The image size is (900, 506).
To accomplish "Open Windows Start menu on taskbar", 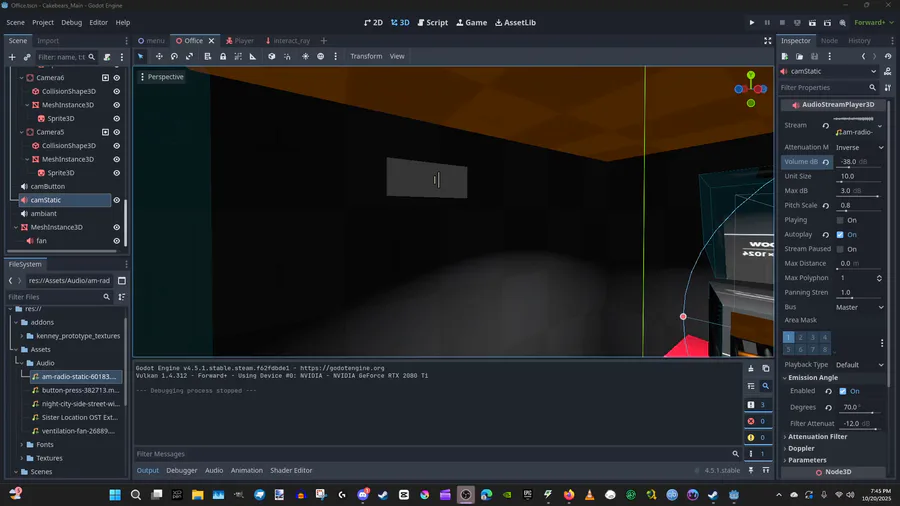I will 115,495.
